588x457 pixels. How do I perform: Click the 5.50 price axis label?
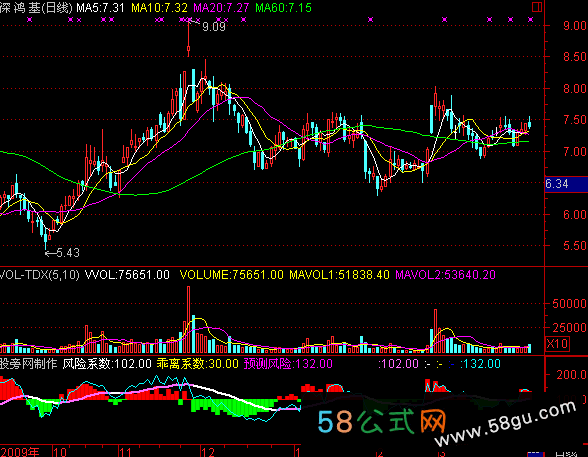pyautogui.click(x=574, y=246)
